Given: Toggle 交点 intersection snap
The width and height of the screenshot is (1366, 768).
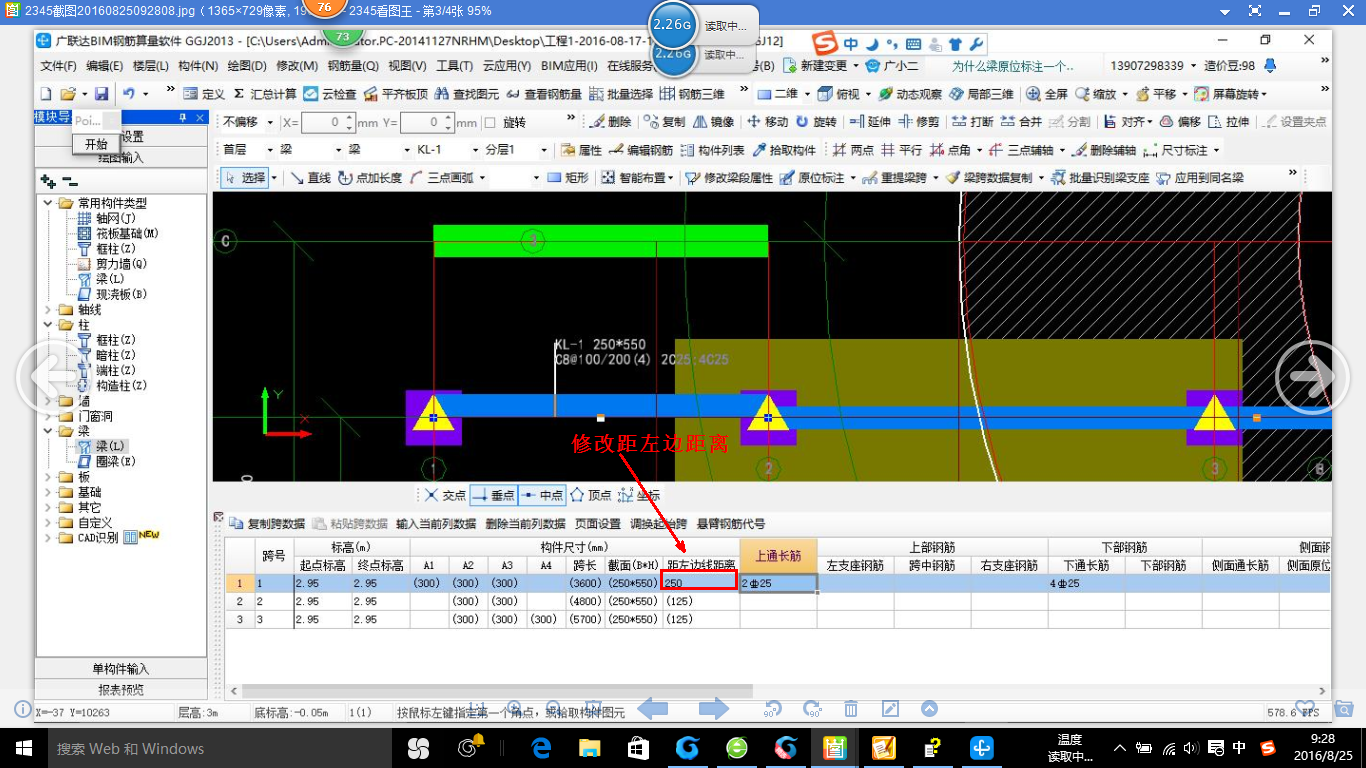Looking at the screenshot, I should (445, 495).
